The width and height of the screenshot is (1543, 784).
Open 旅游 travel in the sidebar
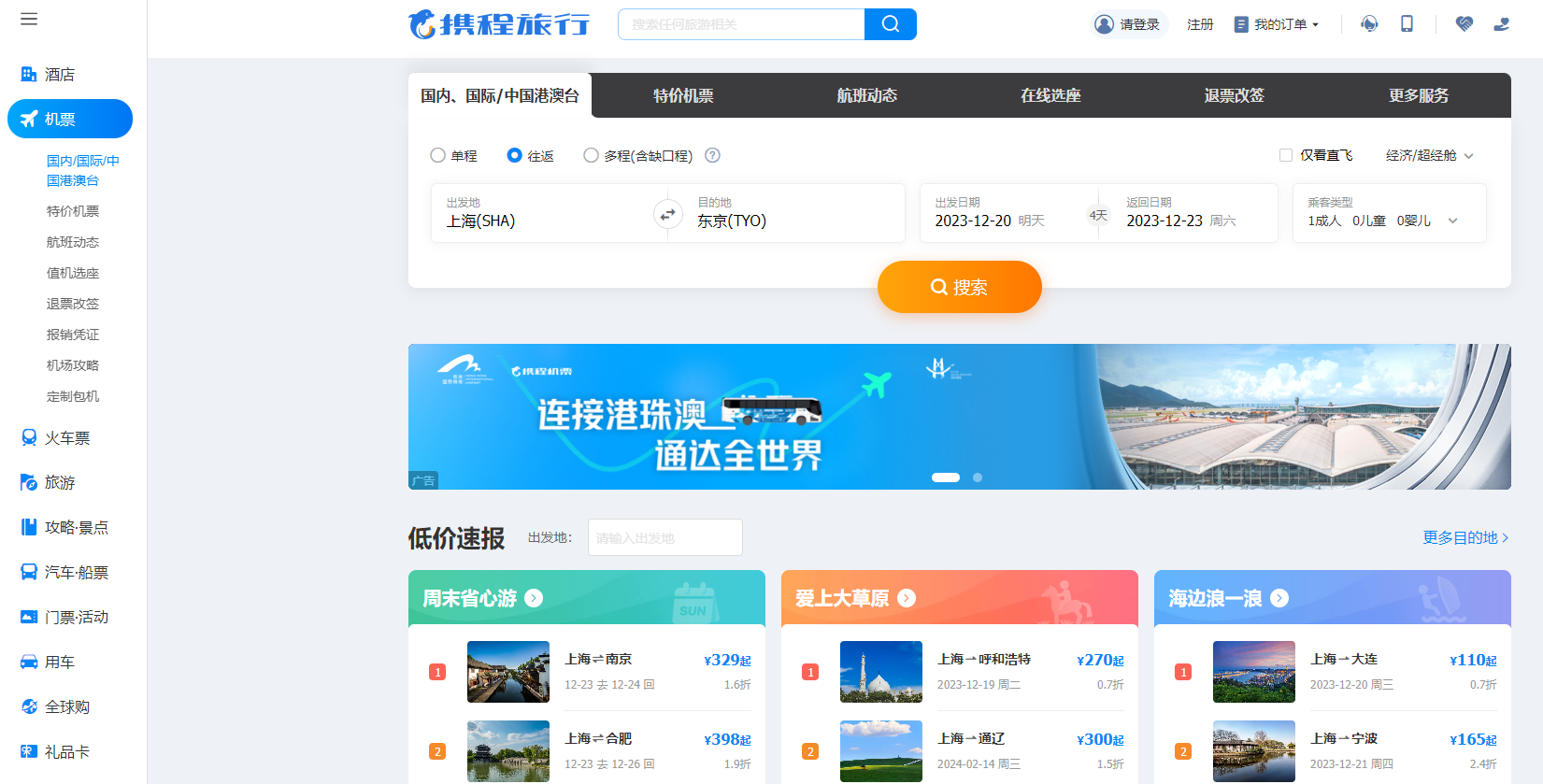click(x=70, y=483)
